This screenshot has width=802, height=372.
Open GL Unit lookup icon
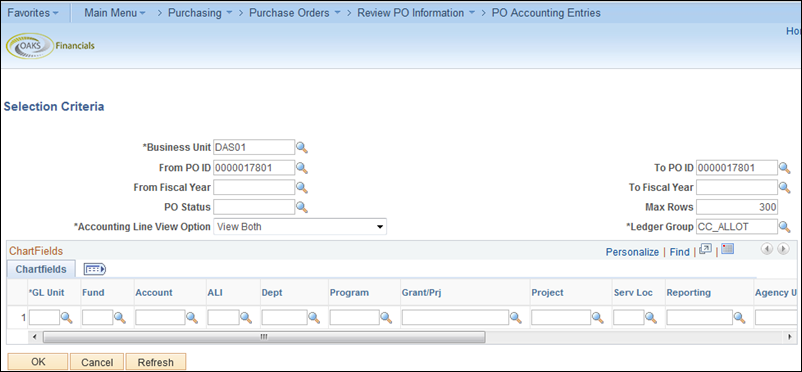pos(67,318)
